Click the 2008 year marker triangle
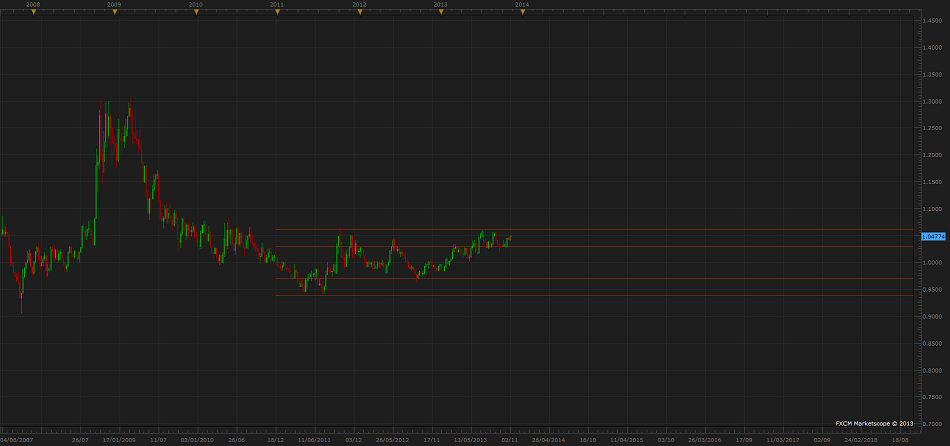Screen dimensions: 950x446 coord(33,12)
